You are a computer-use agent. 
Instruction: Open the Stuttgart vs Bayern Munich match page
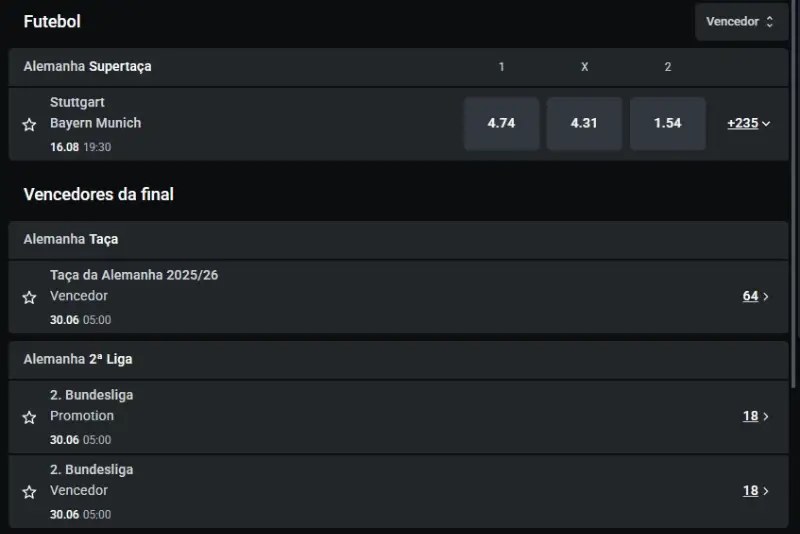[95, 113]
